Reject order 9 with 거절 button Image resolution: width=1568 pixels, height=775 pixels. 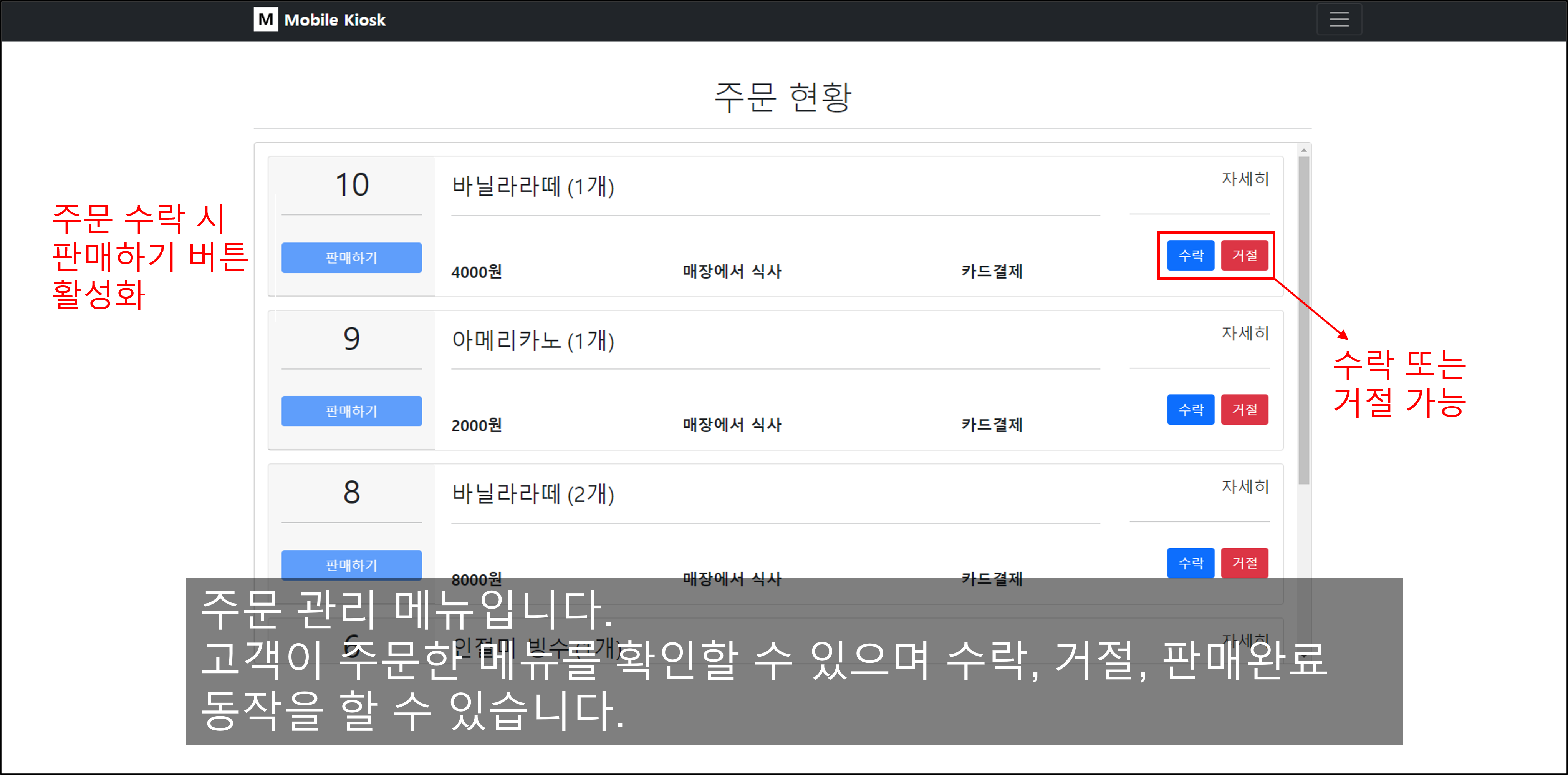(x=1244, y=409)
